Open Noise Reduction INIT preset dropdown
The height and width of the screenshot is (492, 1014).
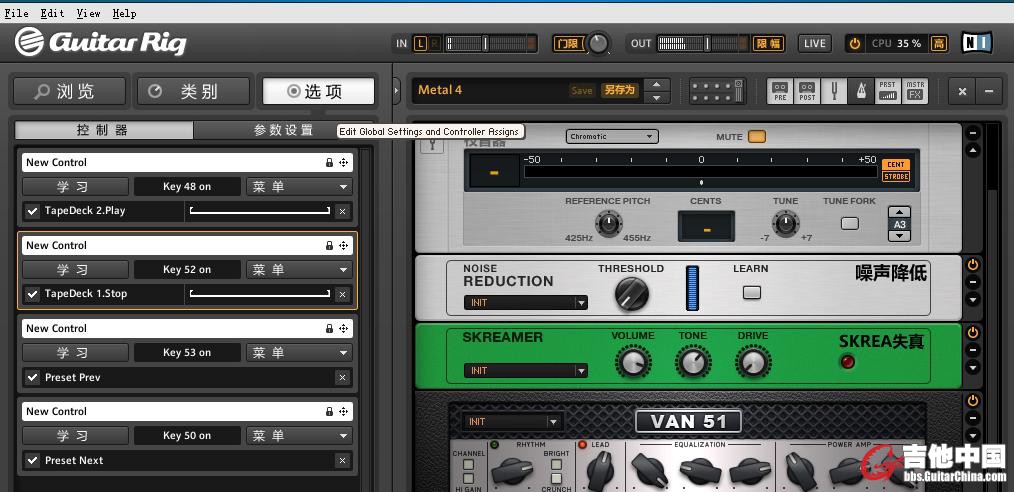pos(526,303)
